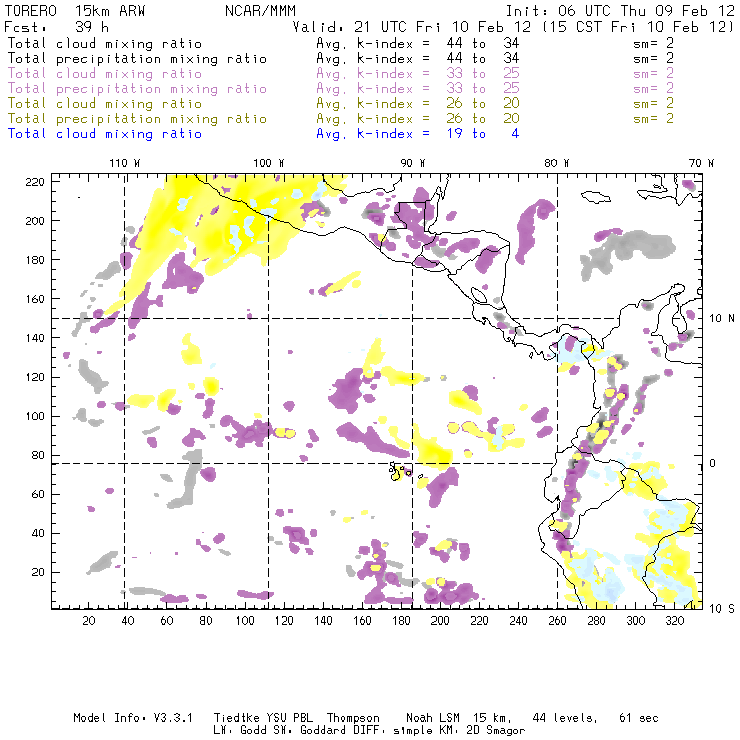The height and width of the screenshot is (740, 740).
Task: Click the 'Fcst: 39 h' forecast hour label
Action: tap(57, 27)
